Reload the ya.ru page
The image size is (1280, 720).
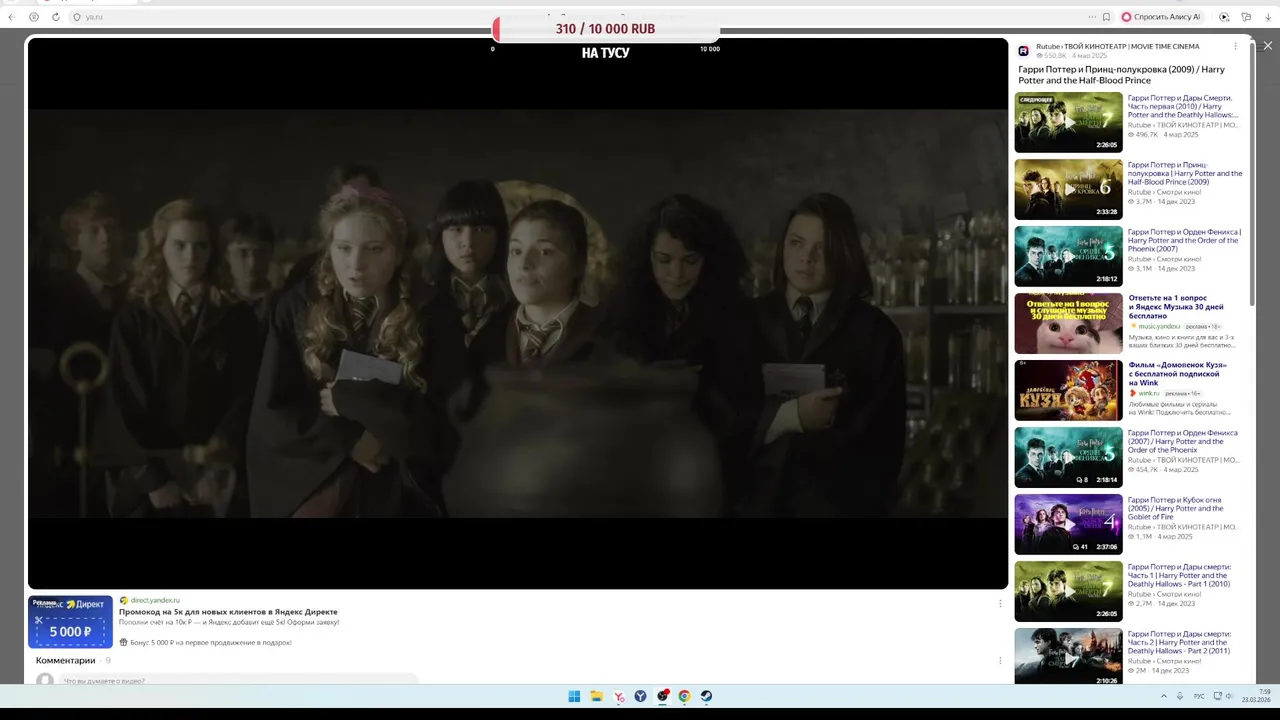pos(55,17)
